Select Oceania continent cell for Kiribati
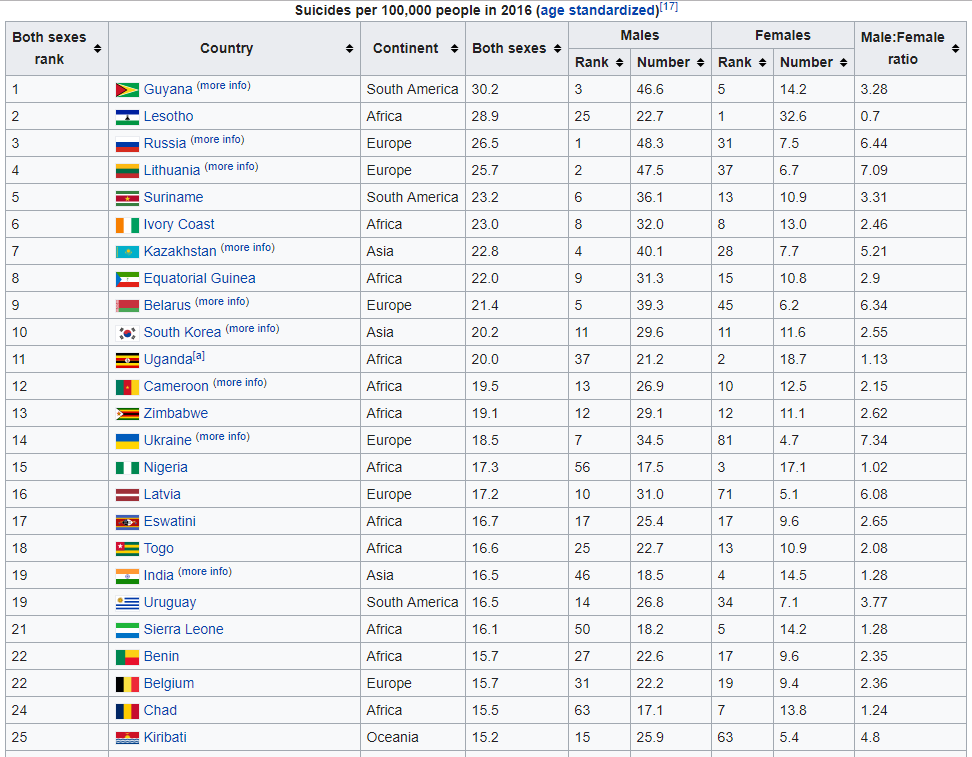The image size is (972, 757). pyautogui.click(x=412, y=737)
